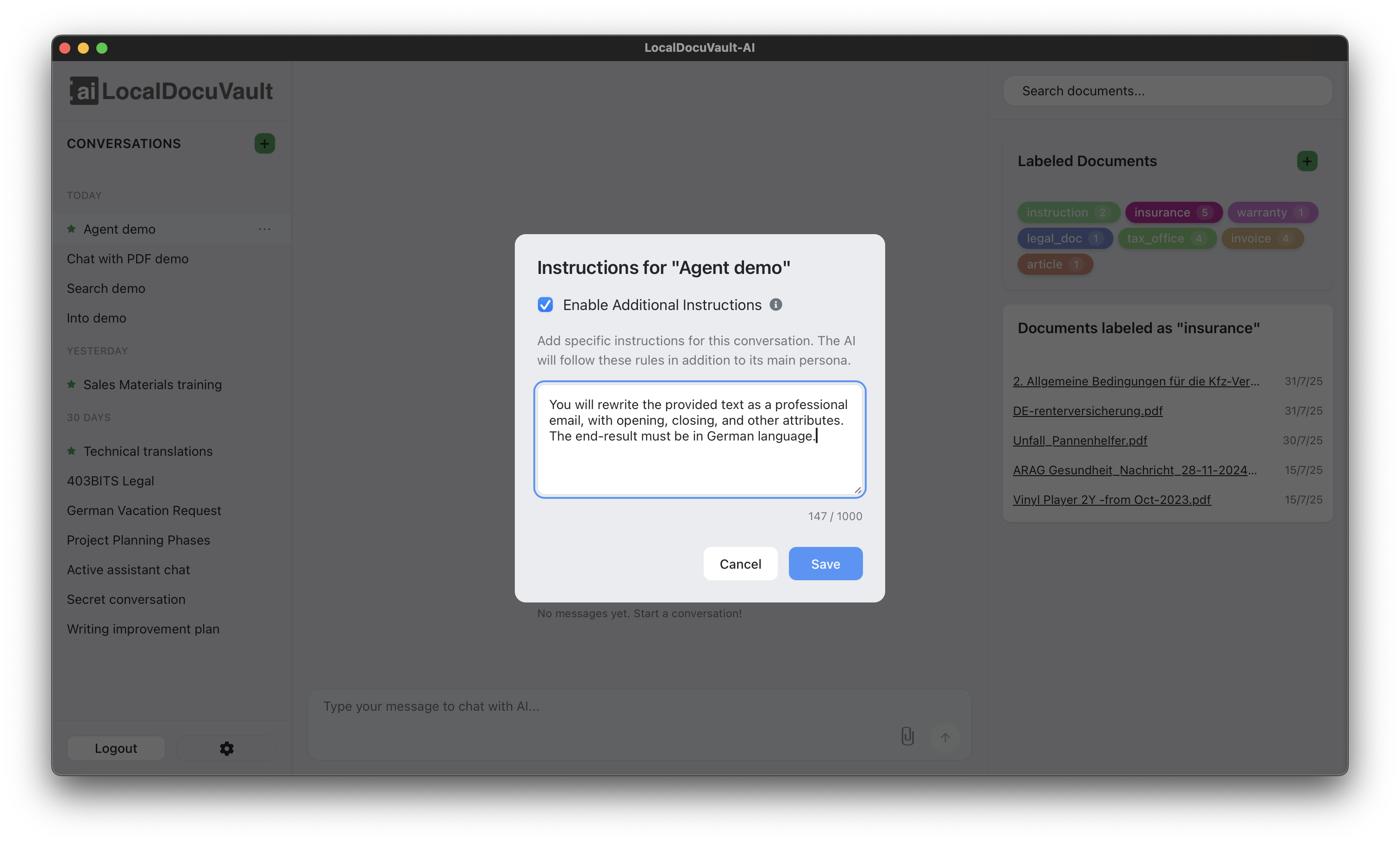The height and width of the screenshot is (844, 1400).
Task: Click the chat message input box
Action: pos(639,724)
